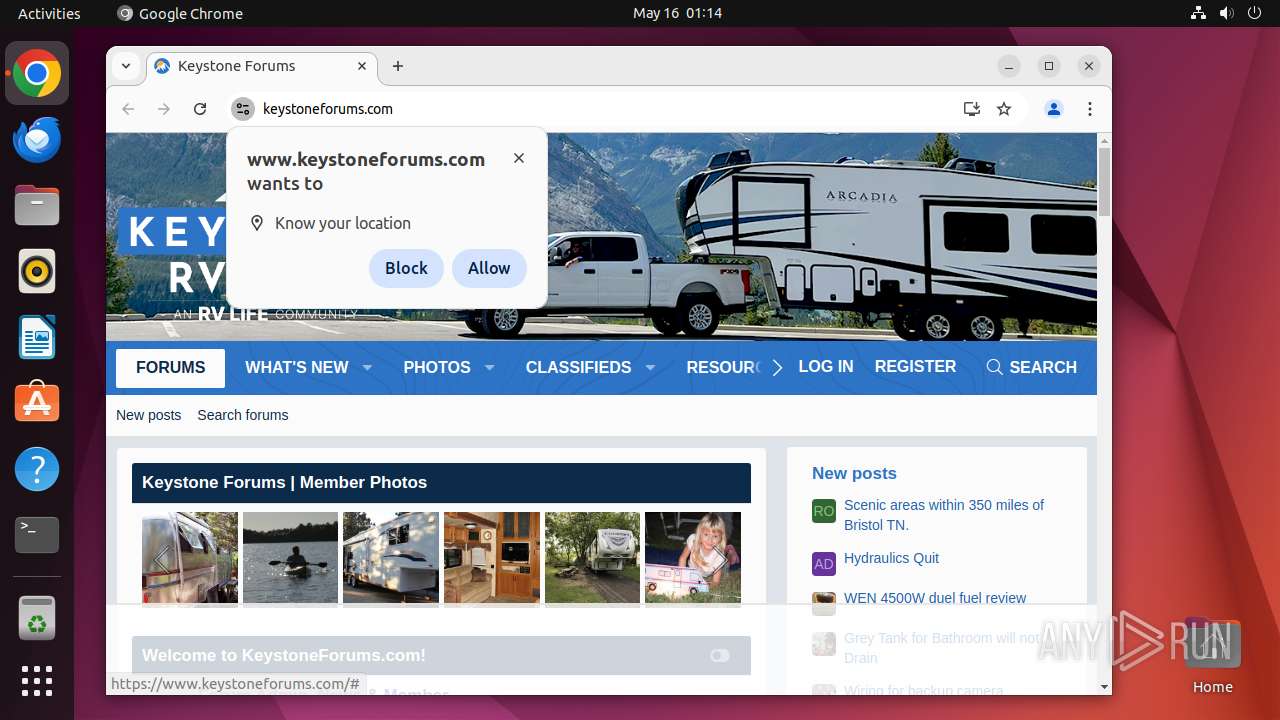
Task: Dismiss the location permission popup
Action: pos(519,158)
